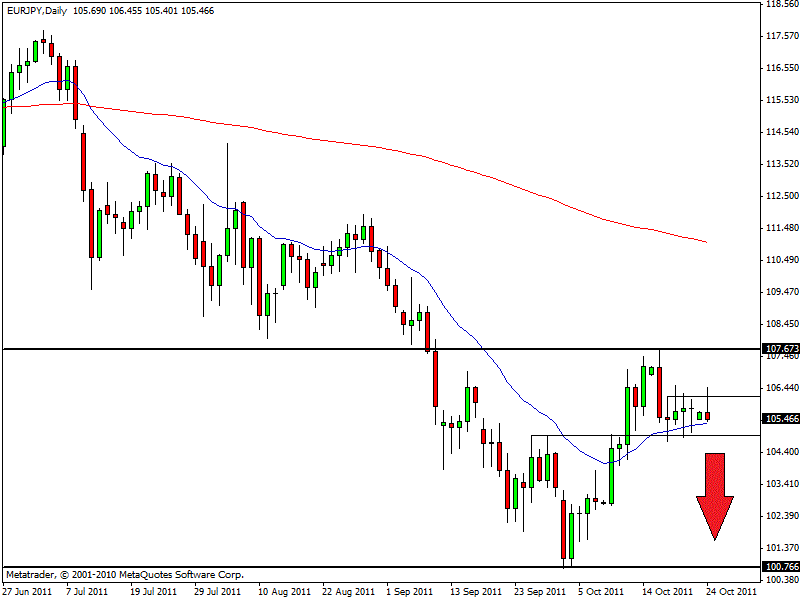
Task: Click the 107.673 resistance price label
Action: (x=781, y=349)
